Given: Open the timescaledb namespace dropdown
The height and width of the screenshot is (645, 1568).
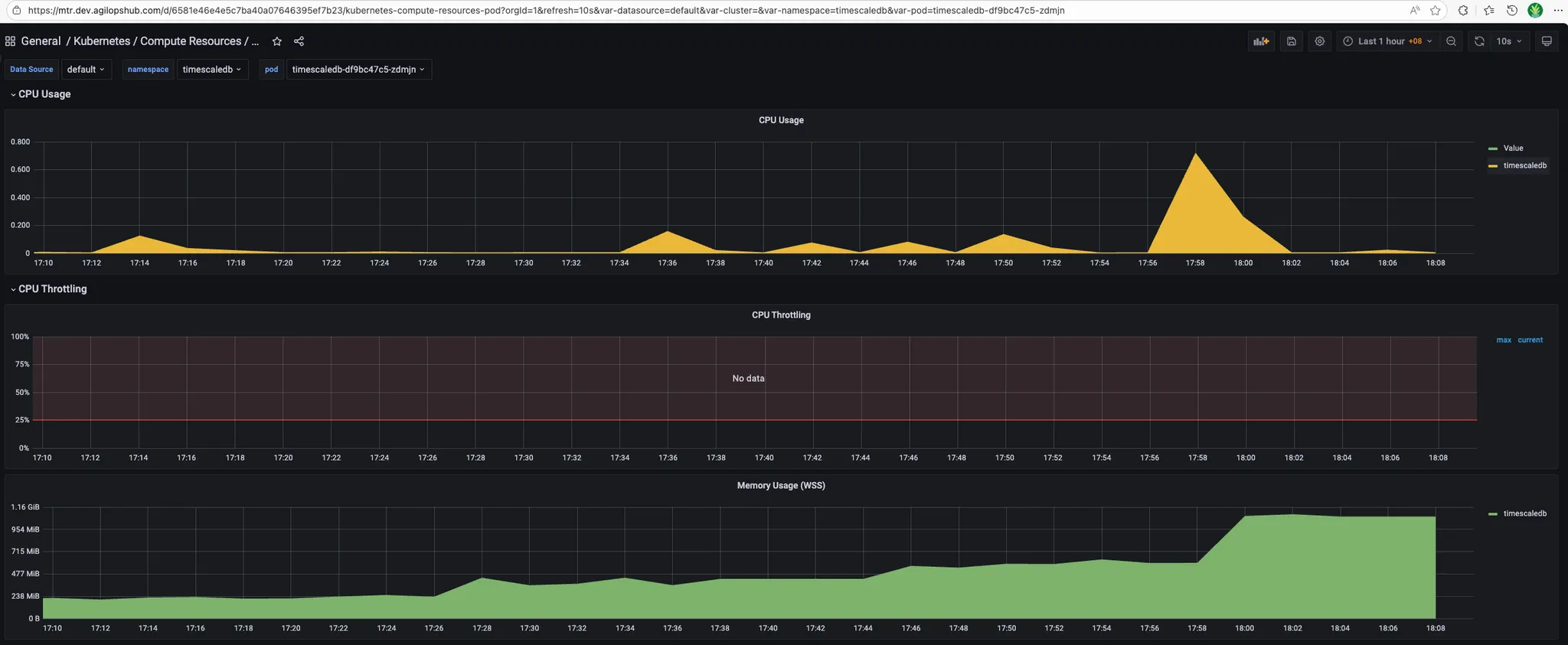Looking at the screenshot, I should 212,70.
